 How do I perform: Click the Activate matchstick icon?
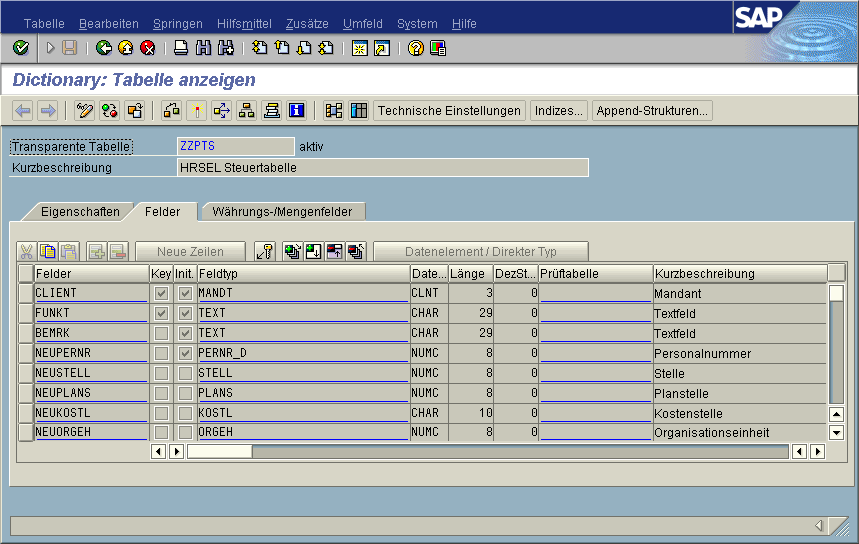[x=197, y=111]
